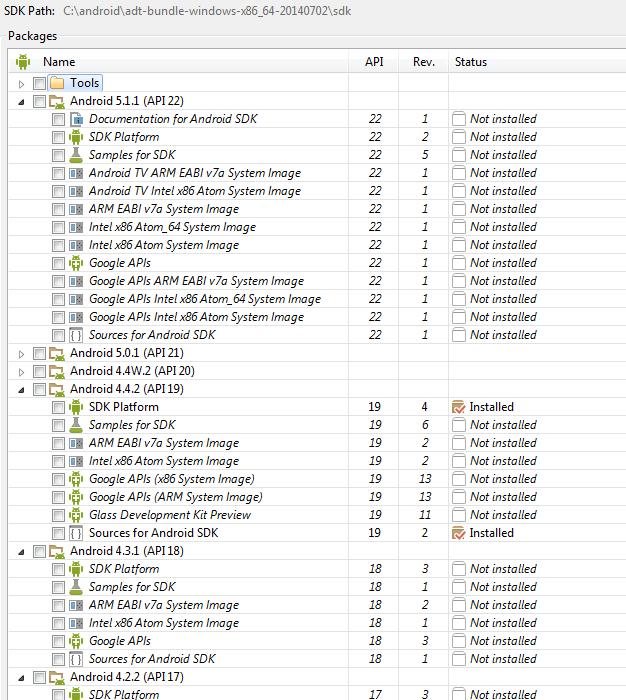Collapse the Android 4.3.1 (API 18) node
Image resolution: width=626 pixels, height=700 pixels.
(x=21, y=552)
